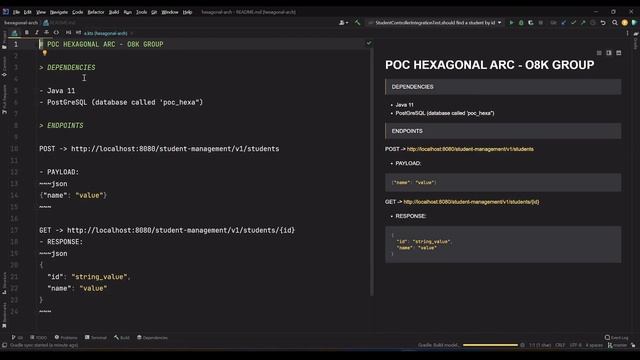Toggle inline code formatting icon
Viewport: 640px width, 360px height.
(56, 33)
